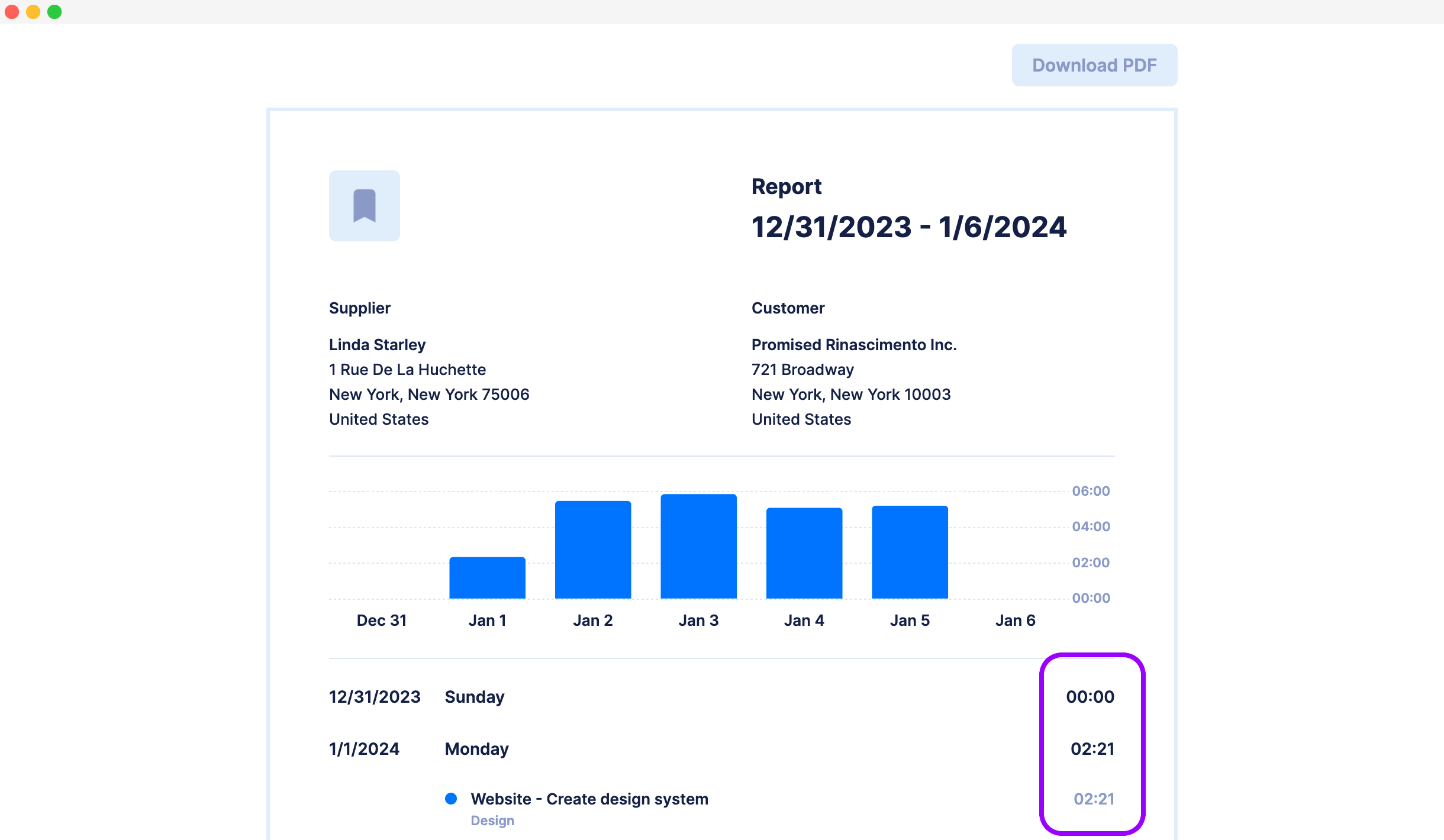Click the Supplier label
Image resolution: width=1444 pixels, height=840 pixels.
tap(360, 308)
